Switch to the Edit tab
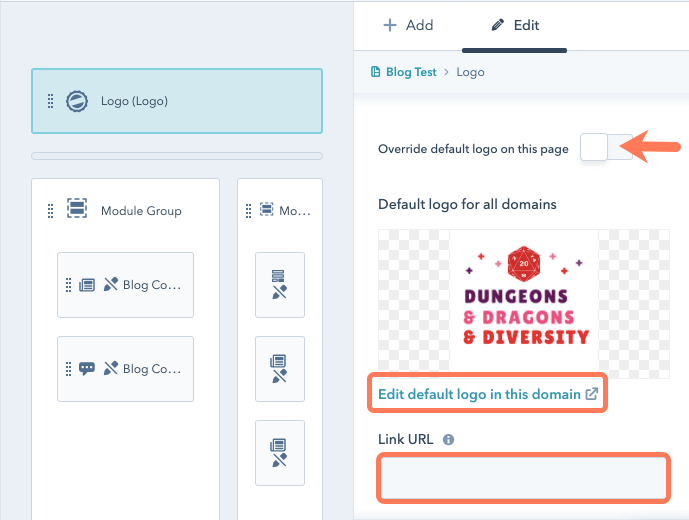 pos(515,25)
